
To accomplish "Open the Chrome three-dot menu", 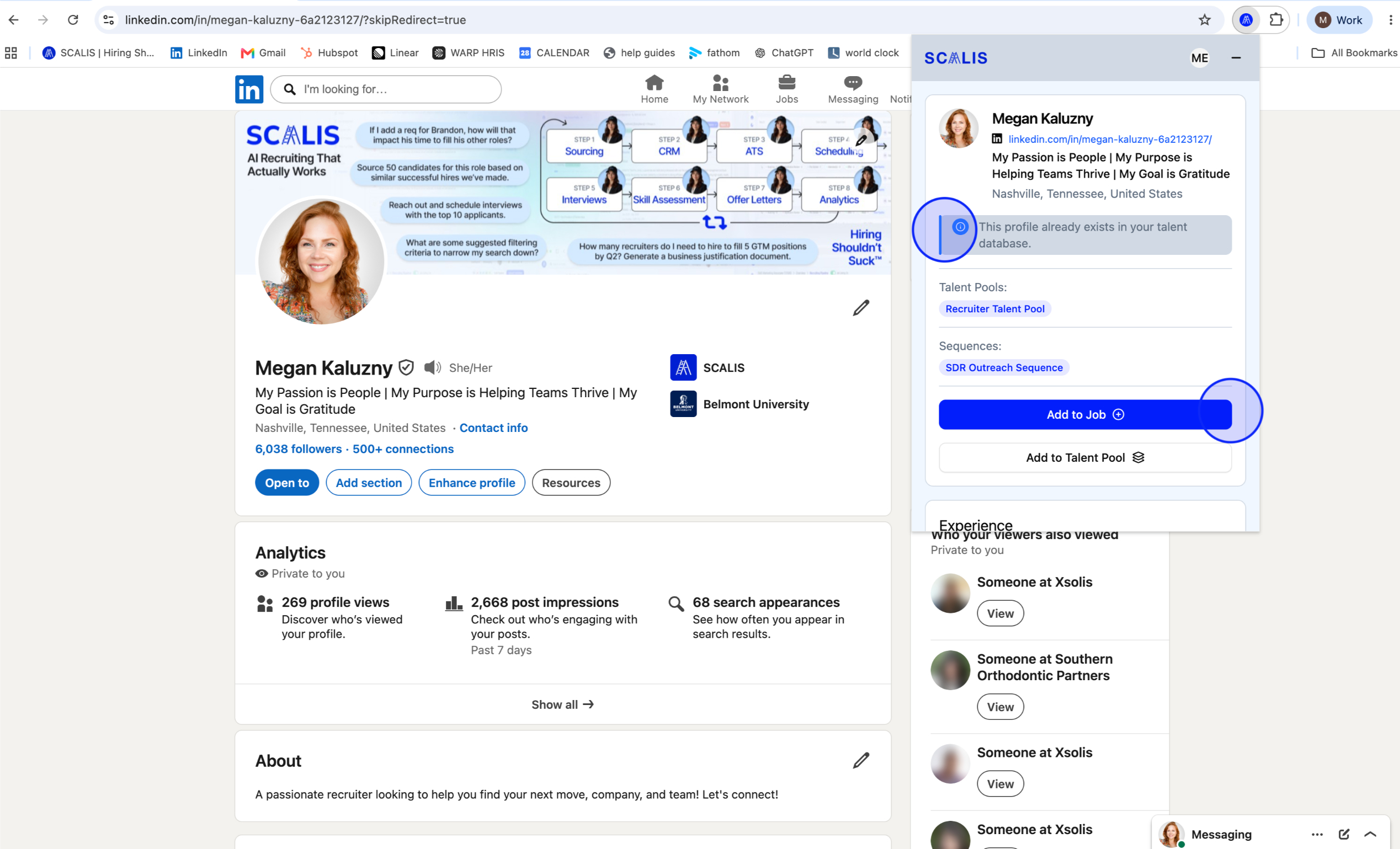I will (1390, 20).
